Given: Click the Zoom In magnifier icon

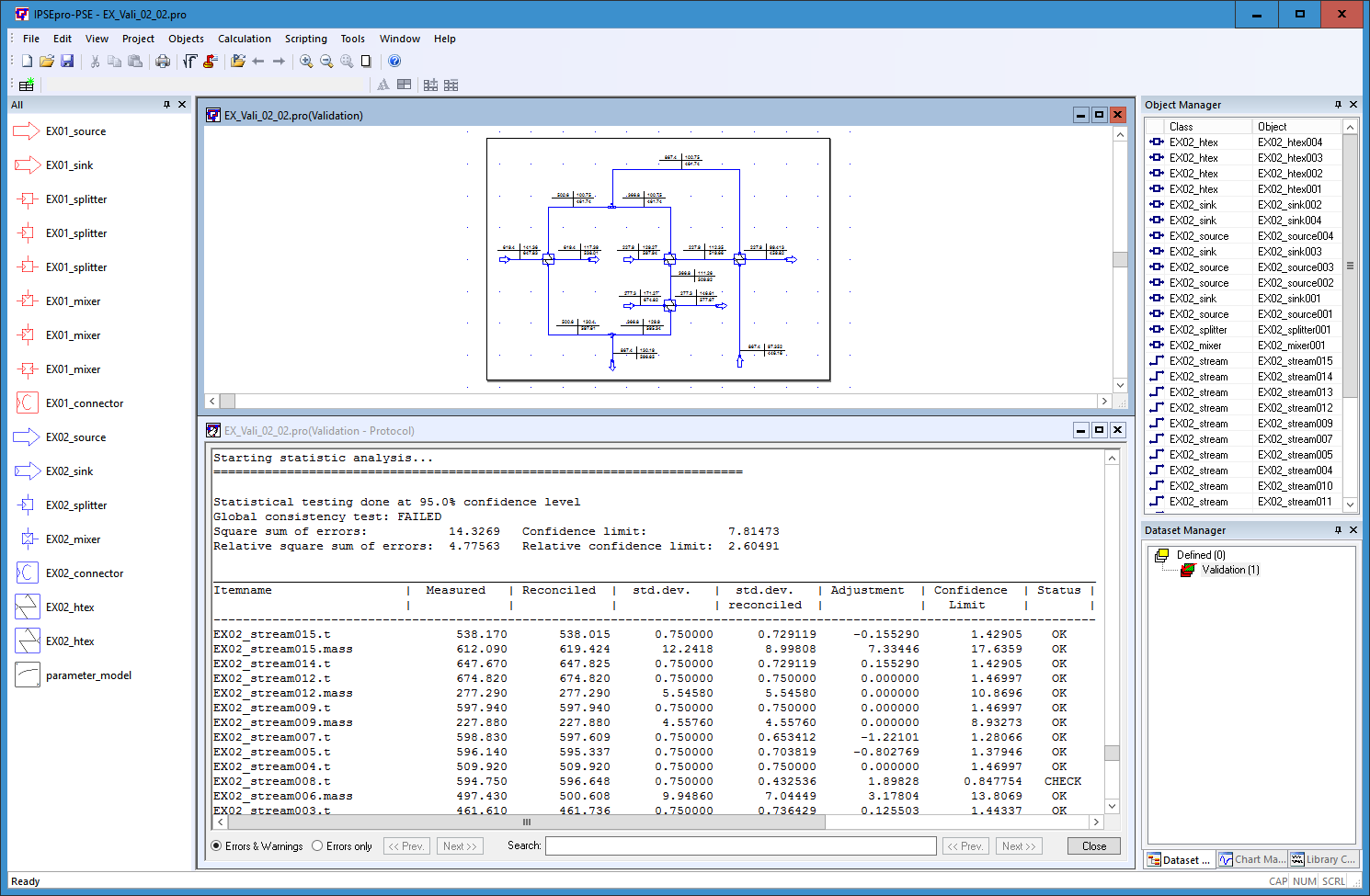Looking at the screenshot, I should coord(306,62).
